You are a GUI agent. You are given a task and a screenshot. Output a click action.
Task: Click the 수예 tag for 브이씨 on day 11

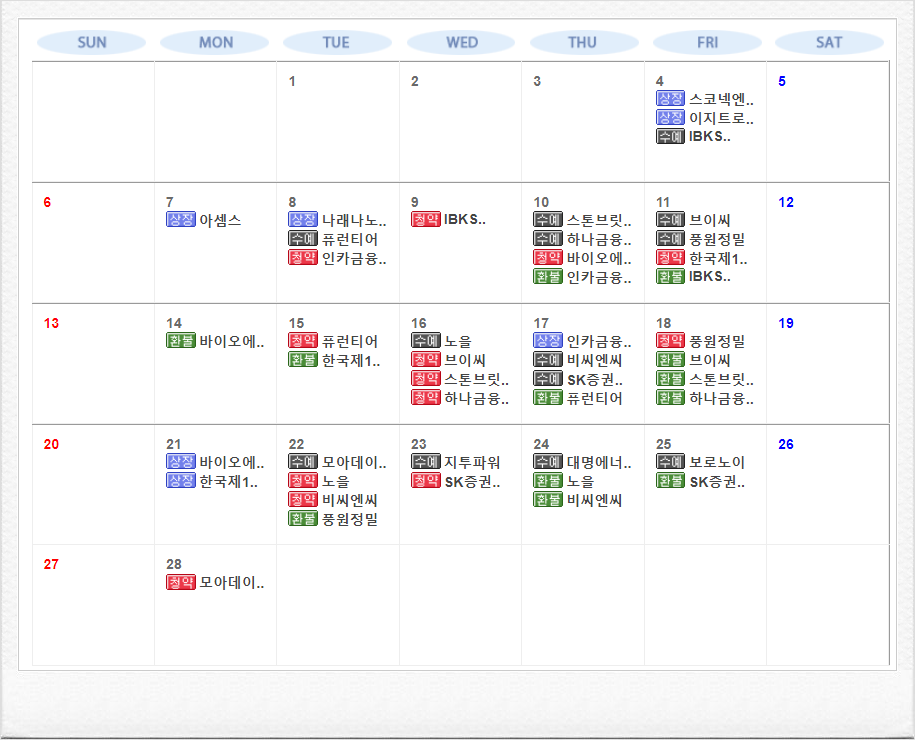[670, 219]
